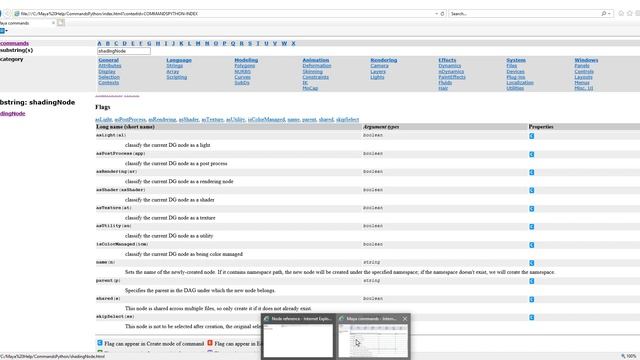Jump to the skipSelect flag link
This screenshot has height=360, width=640.
(347, 120)
